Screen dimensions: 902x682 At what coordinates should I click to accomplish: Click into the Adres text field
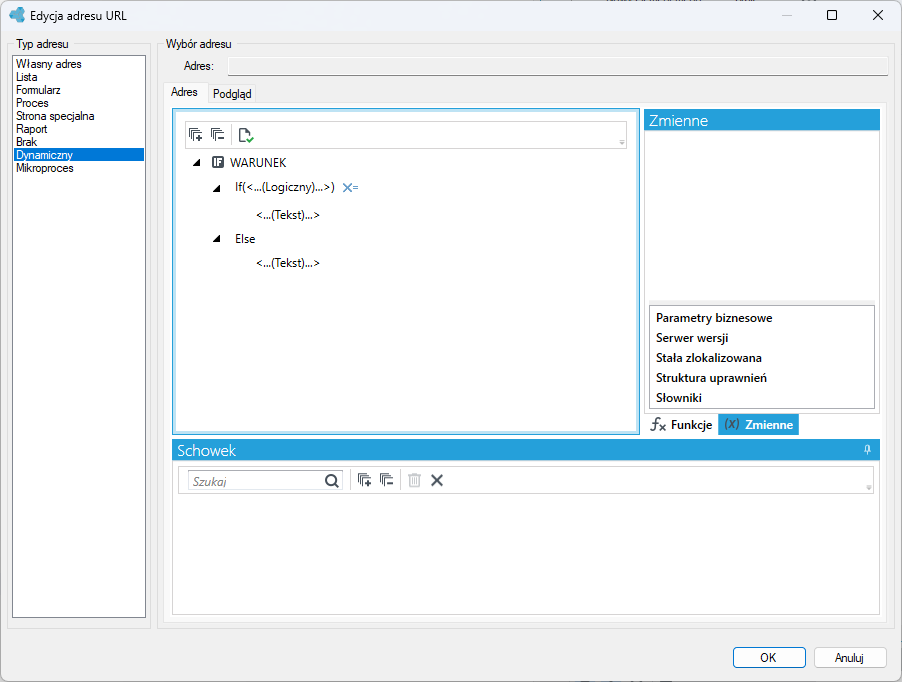pos(558,66)
